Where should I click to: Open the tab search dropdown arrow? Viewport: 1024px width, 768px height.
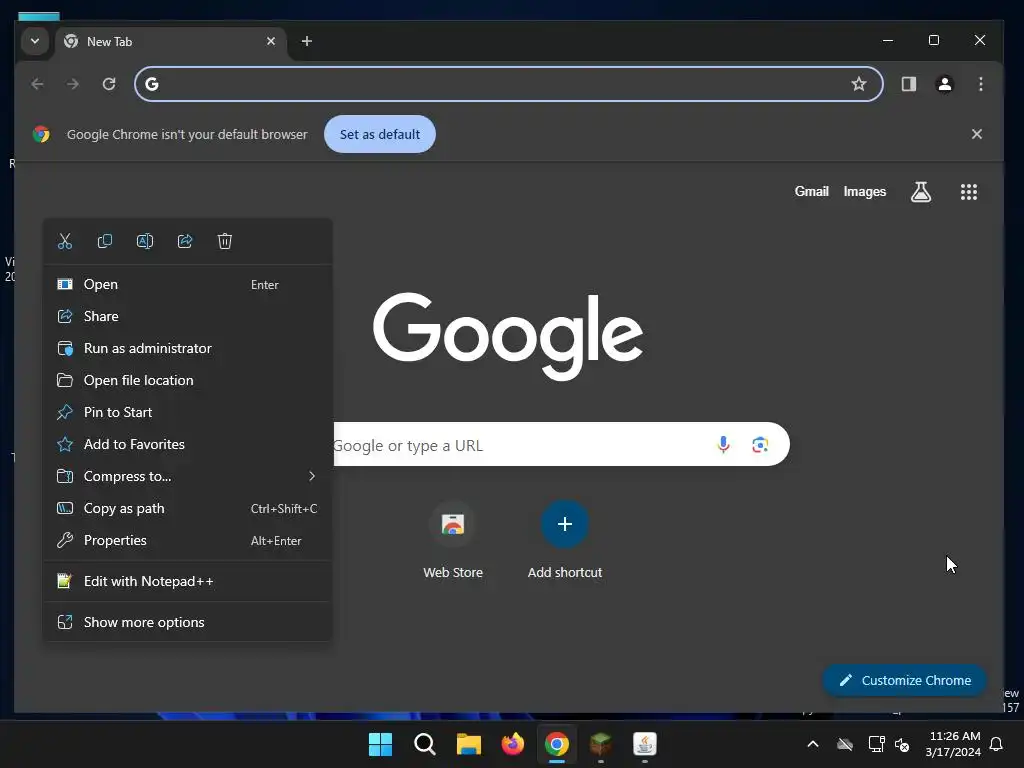pos(35,42)
